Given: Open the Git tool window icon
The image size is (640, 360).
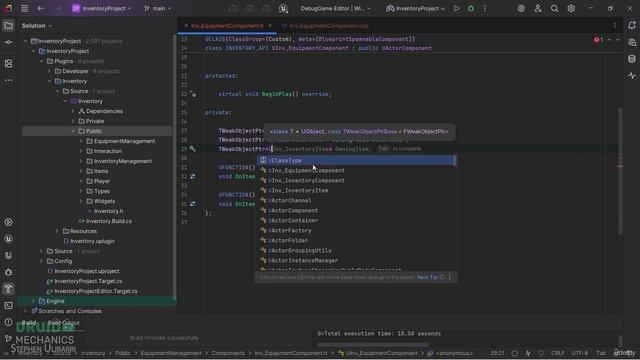Looking at the screenshot, I should 8,339.
